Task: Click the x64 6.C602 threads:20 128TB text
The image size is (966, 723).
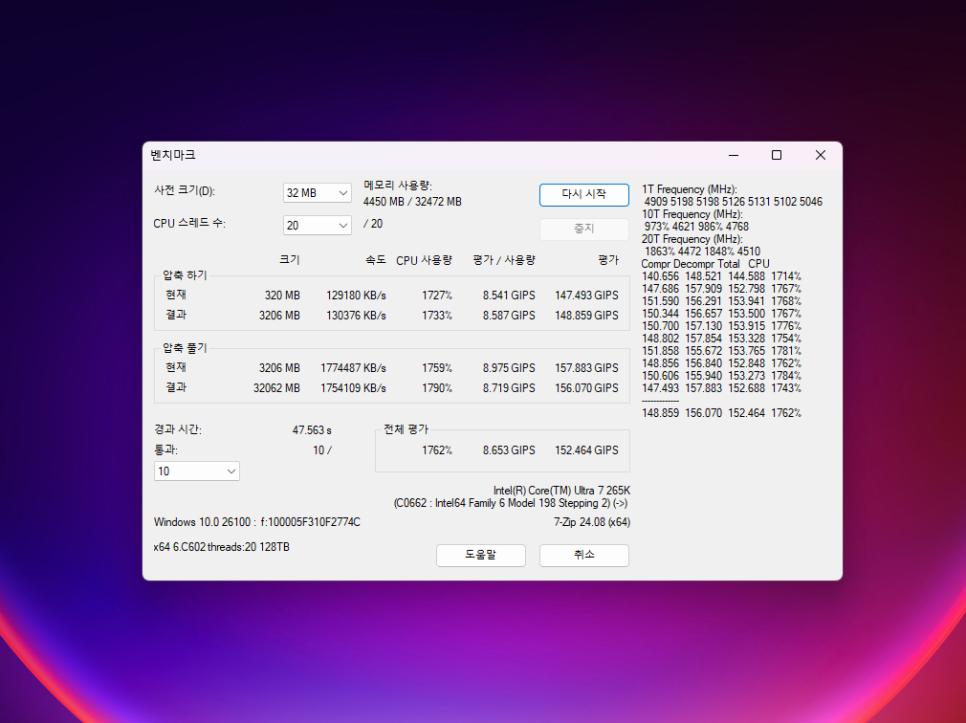Action: tap(221, 547)
